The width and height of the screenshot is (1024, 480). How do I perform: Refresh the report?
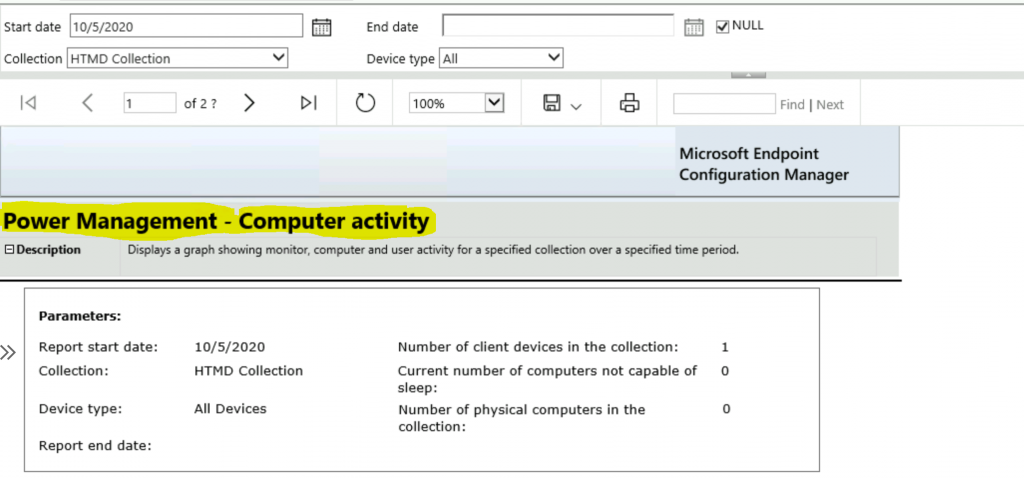pyautogui.click(x=365, y=103)
